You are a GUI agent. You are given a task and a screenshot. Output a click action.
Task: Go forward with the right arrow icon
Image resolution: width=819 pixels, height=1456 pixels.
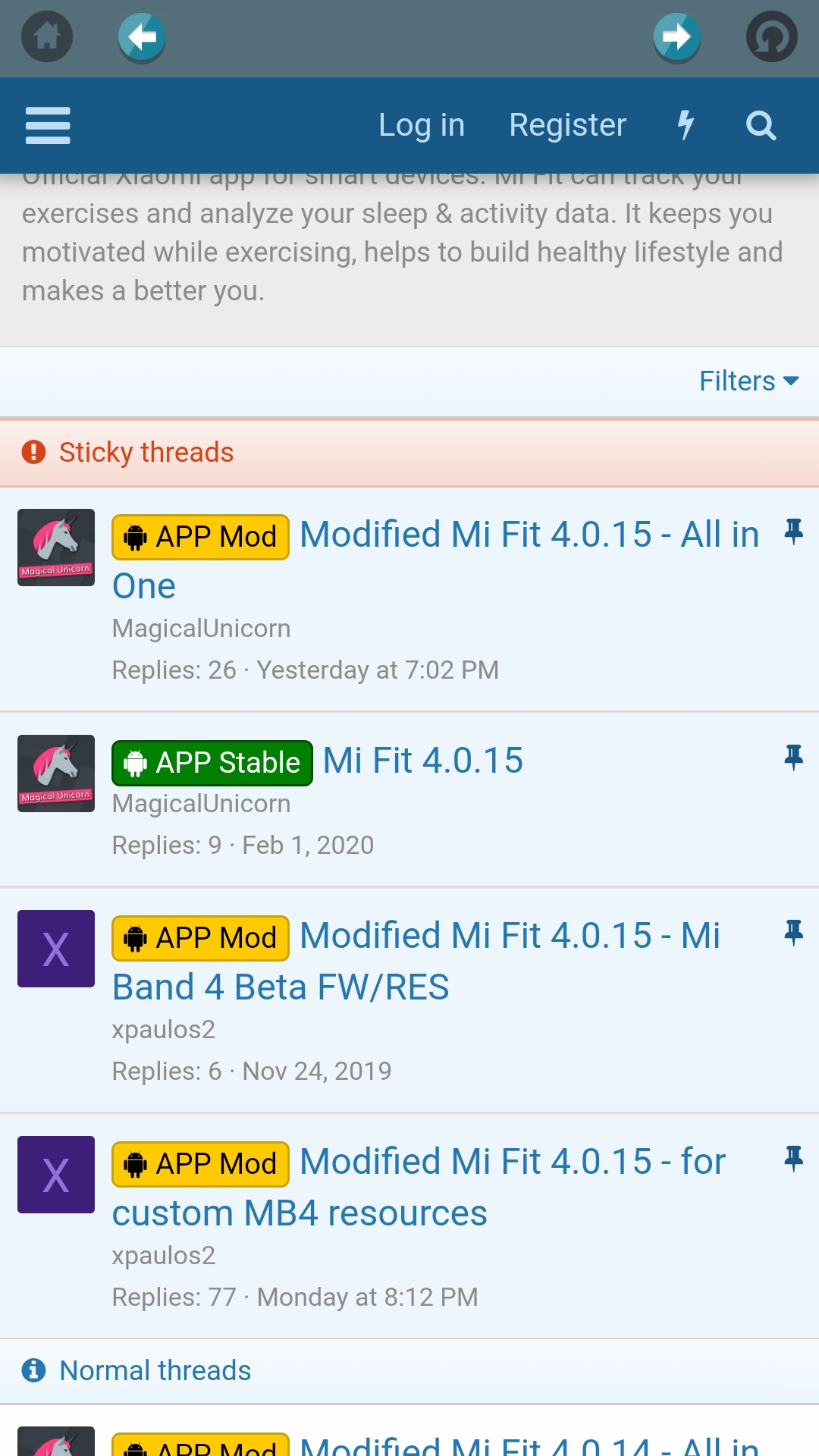676,36
